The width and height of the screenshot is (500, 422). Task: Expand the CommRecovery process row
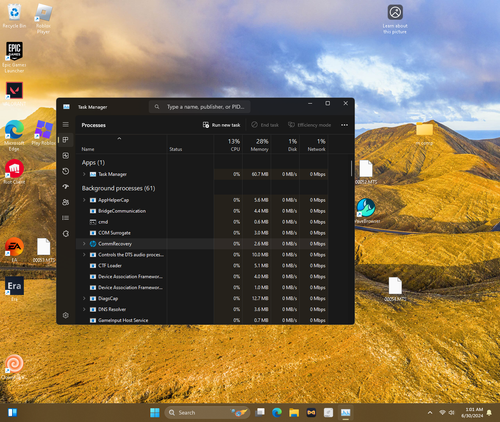[x=84, y=244]
